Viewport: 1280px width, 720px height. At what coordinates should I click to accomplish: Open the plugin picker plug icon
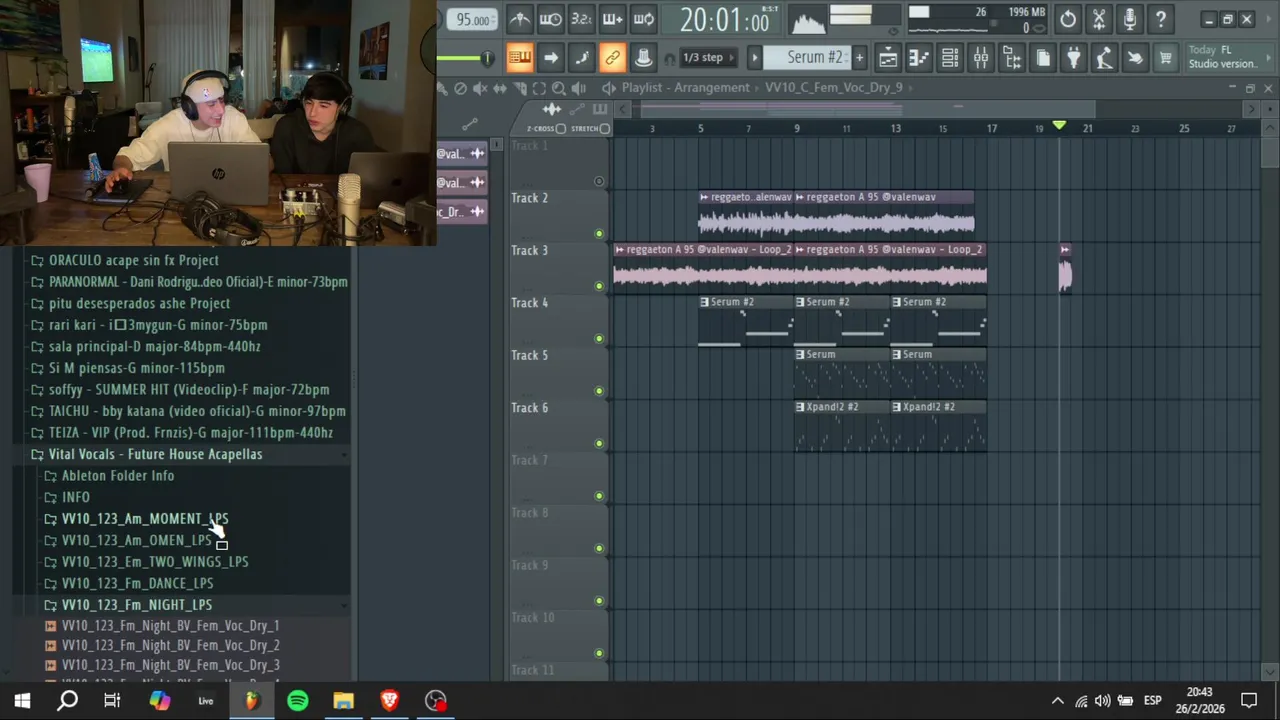pos(1074,58)
